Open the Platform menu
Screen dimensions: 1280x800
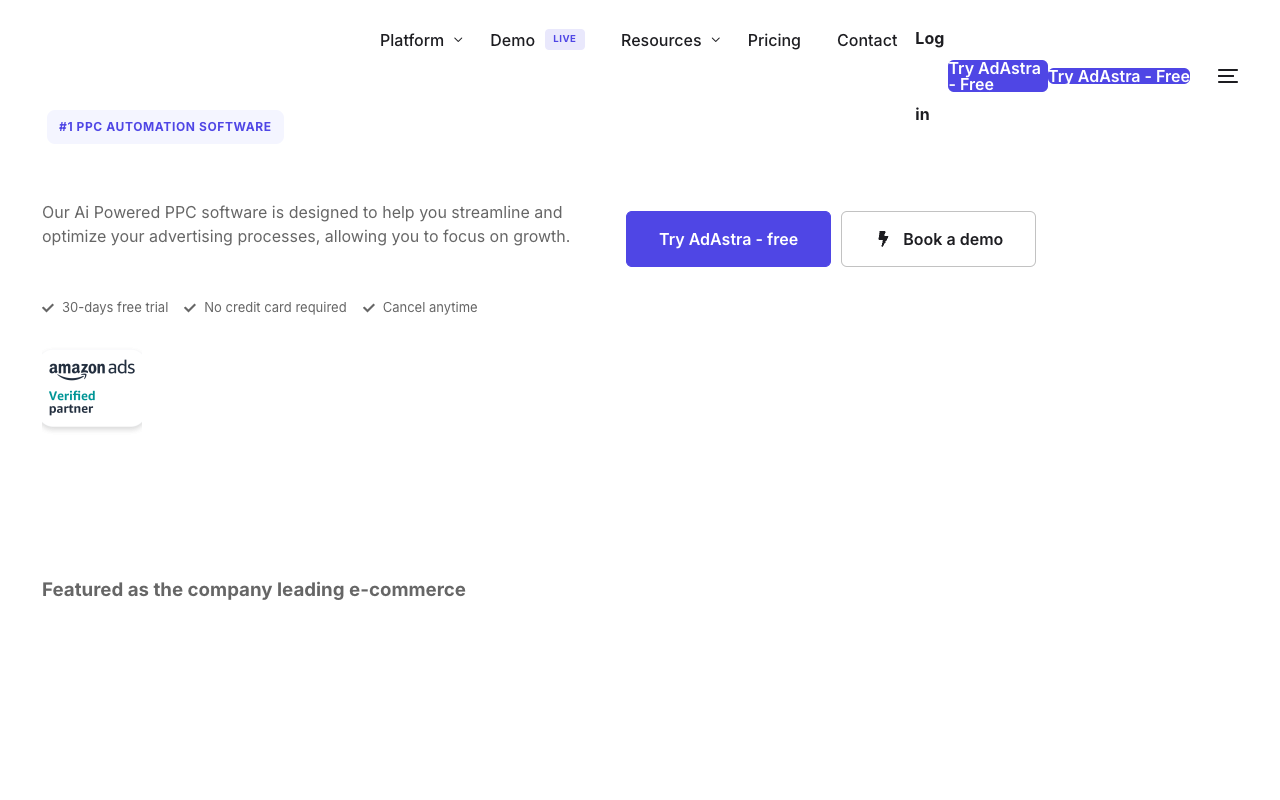pos(412,40)
